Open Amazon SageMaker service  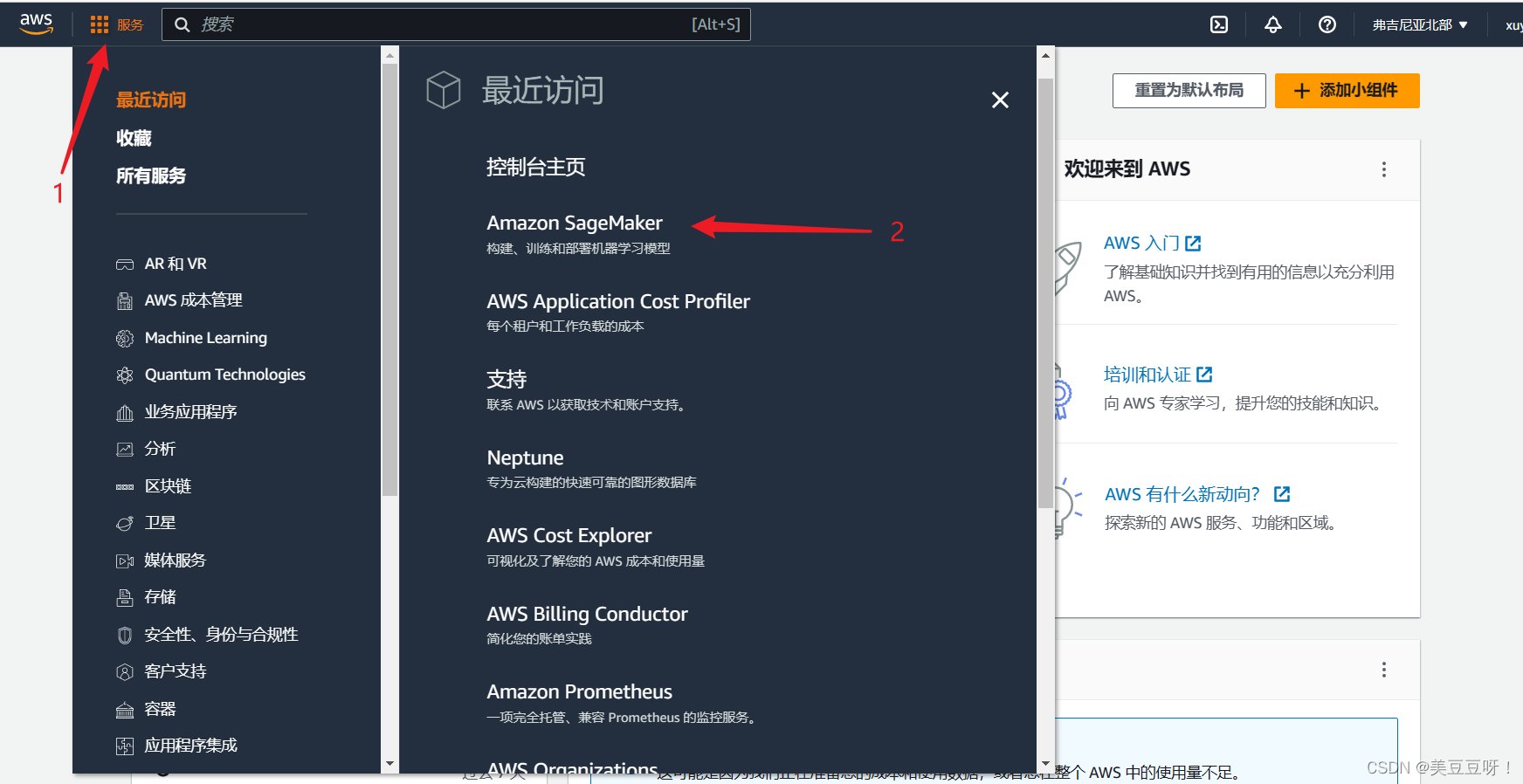575,224
